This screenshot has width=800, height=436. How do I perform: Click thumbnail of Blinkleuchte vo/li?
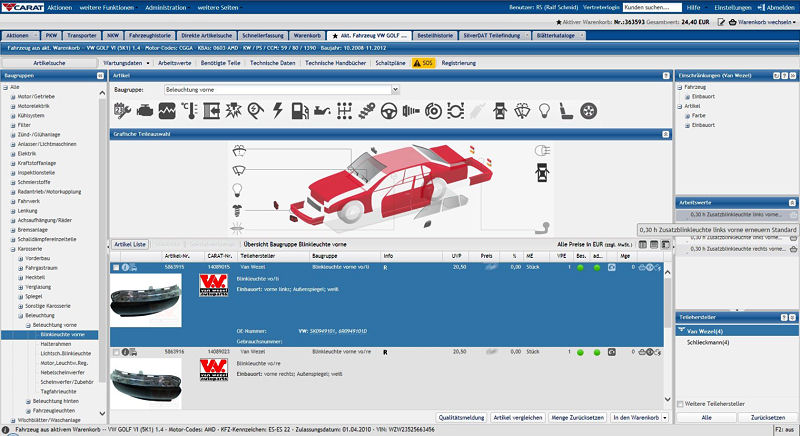tap(146, 300)
